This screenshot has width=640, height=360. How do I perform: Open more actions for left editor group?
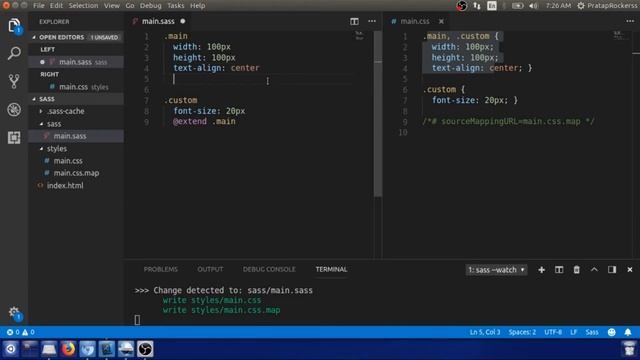[372, 21]
